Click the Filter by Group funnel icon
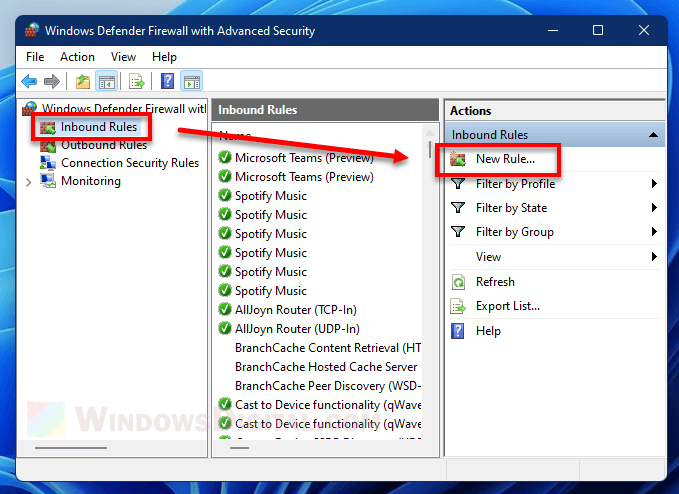The height and width of the screenshot is (494, 679). coord(458,232)
